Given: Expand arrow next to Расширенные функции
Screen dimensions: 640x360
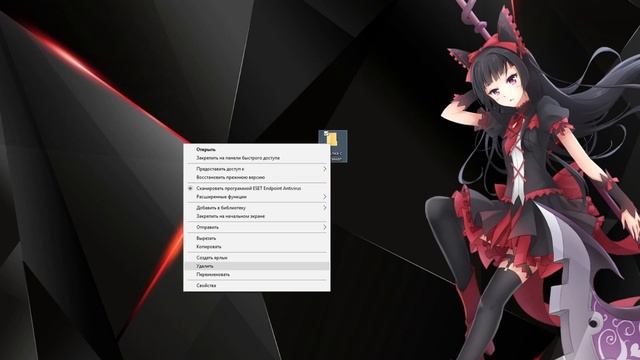Looking at the screenshot, I should [x=325, y=197].
